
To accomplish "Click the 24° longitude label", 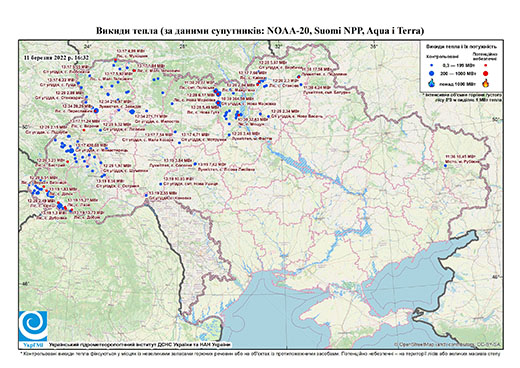I will point(88,46).
